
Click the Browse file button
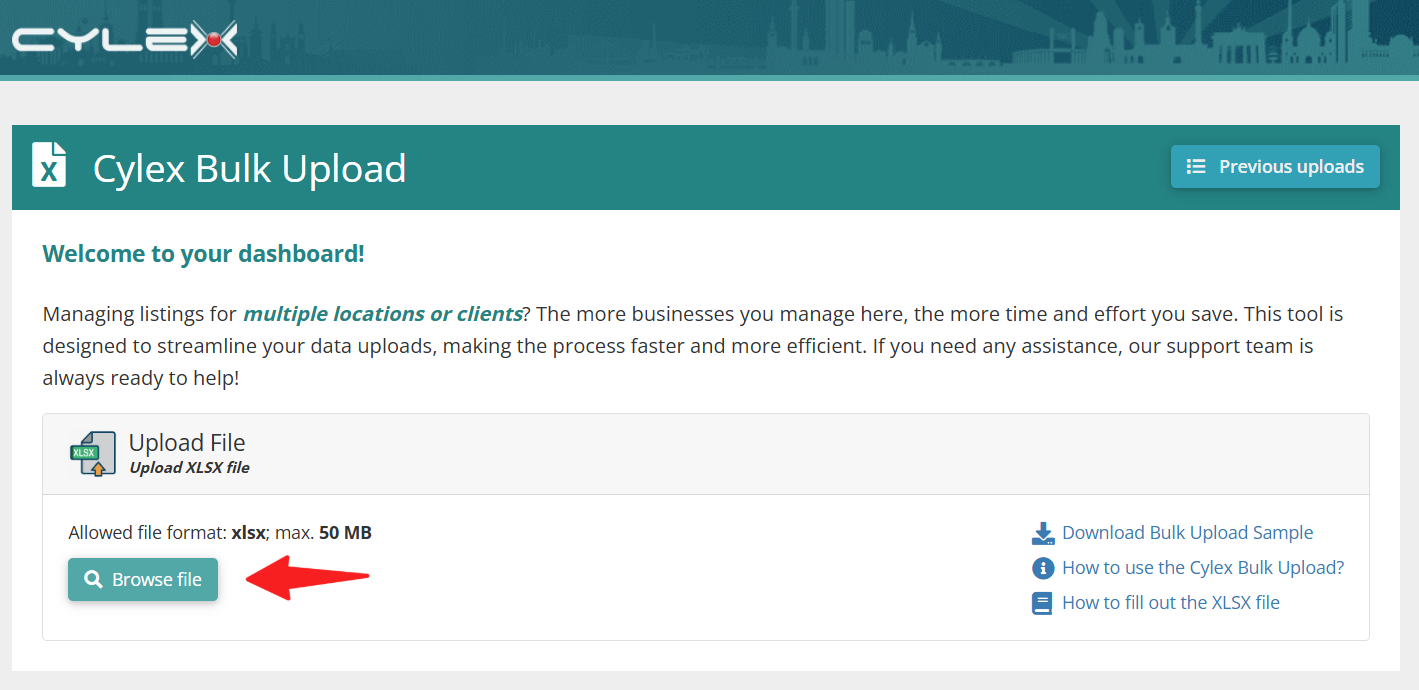[x=143, y=580]
